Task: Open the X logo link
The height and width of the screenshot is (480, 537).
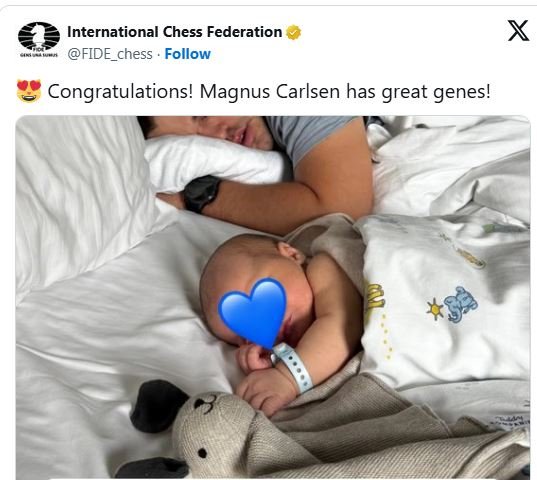Action: tap(518, 31)
